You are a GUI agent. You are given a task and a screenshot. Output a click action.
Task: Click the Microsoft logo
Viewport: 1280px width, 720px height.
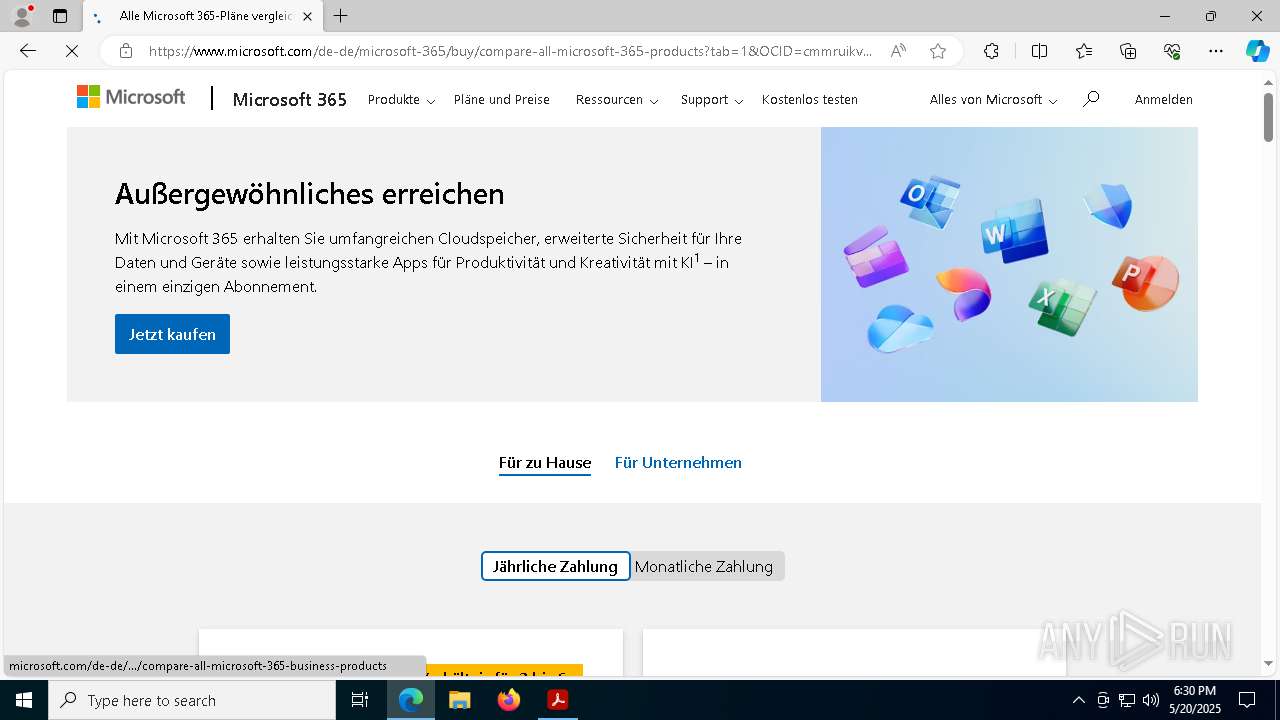[131, 97]
